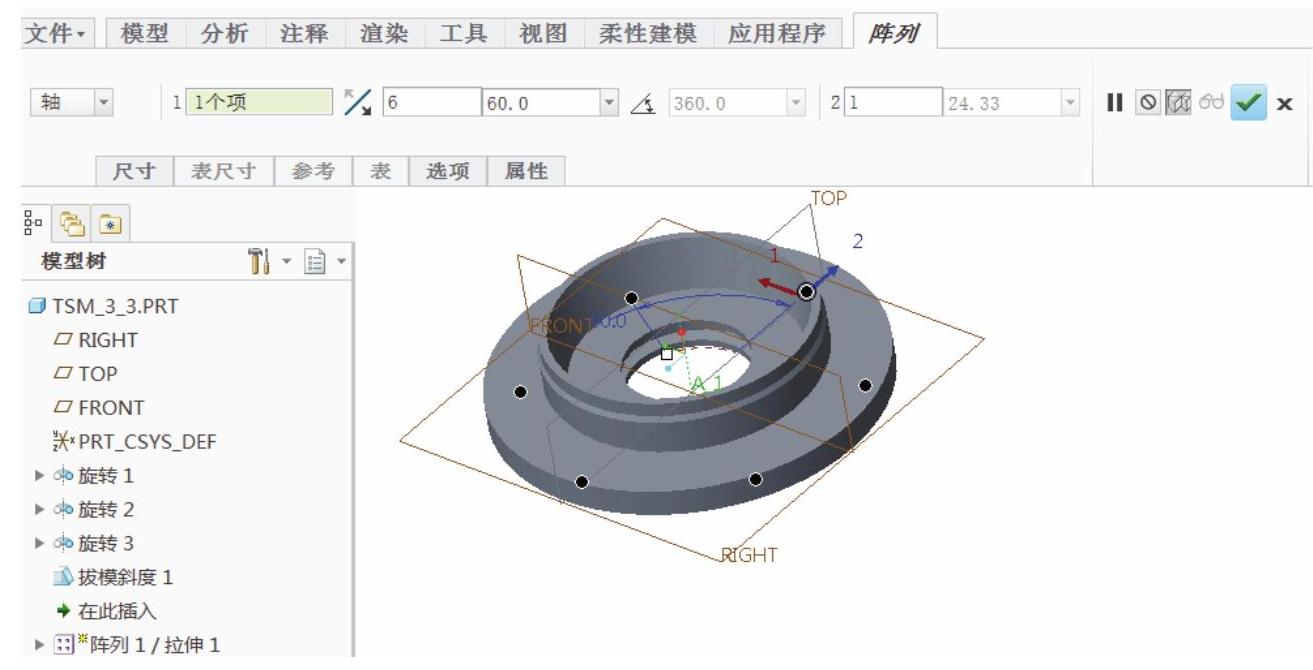This screenshot has width=1313, height=670.
Task: Click the red direction 1 arrow
Action: (x=776, y=285)
